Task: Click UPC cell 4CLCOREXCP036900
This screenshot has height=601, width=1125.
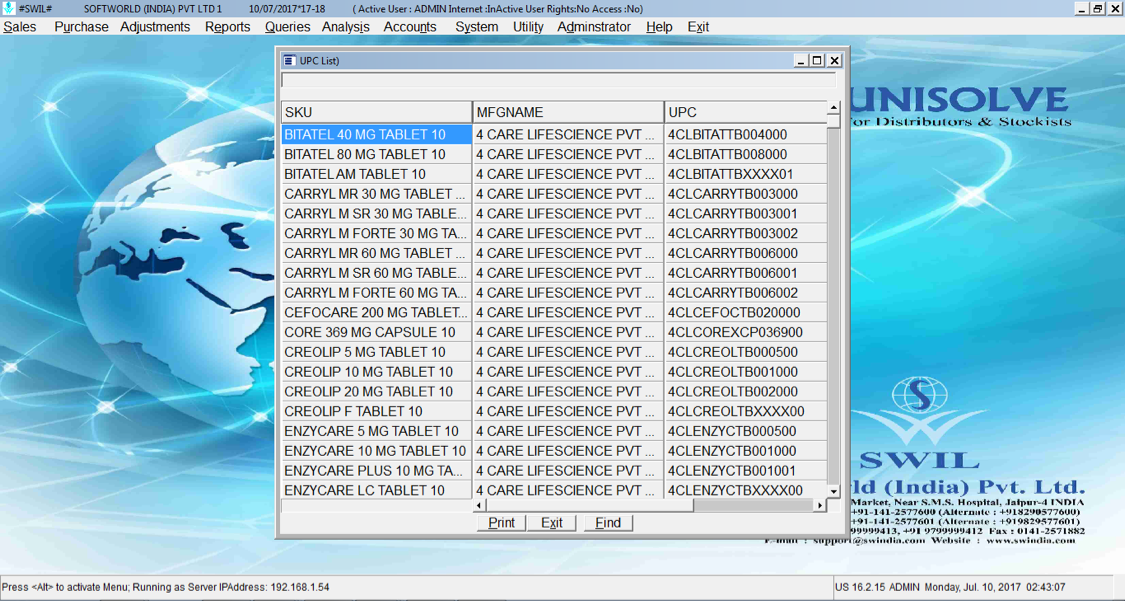Action: click(746, 332)
